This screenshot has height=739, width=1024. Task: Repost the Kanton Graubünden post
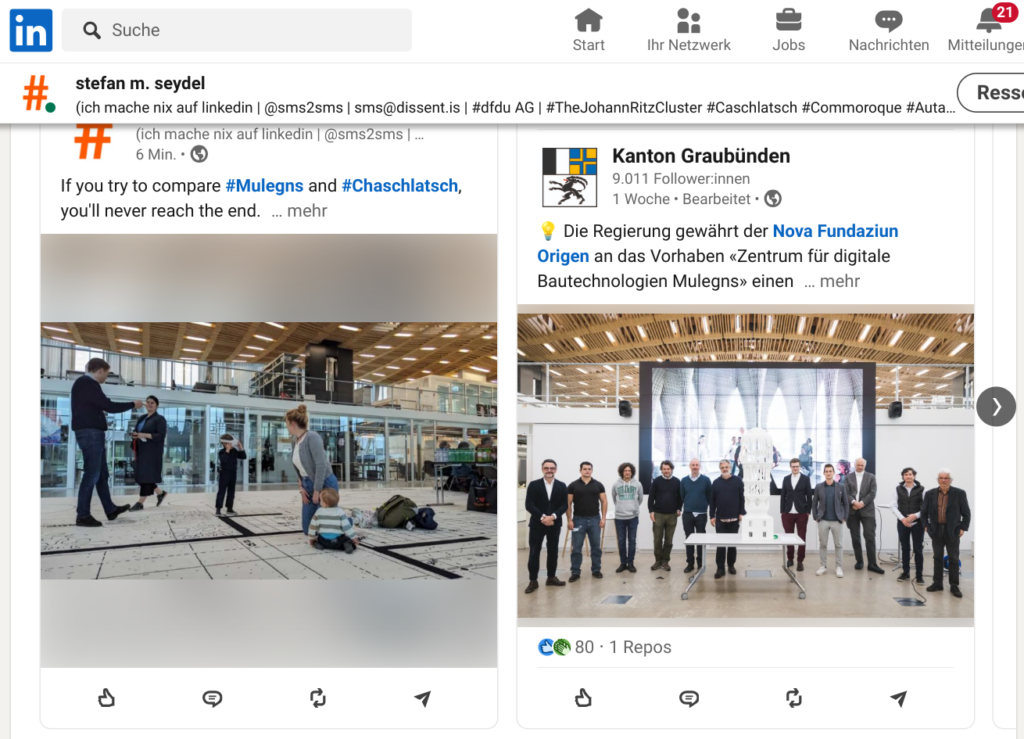[794, 698]
